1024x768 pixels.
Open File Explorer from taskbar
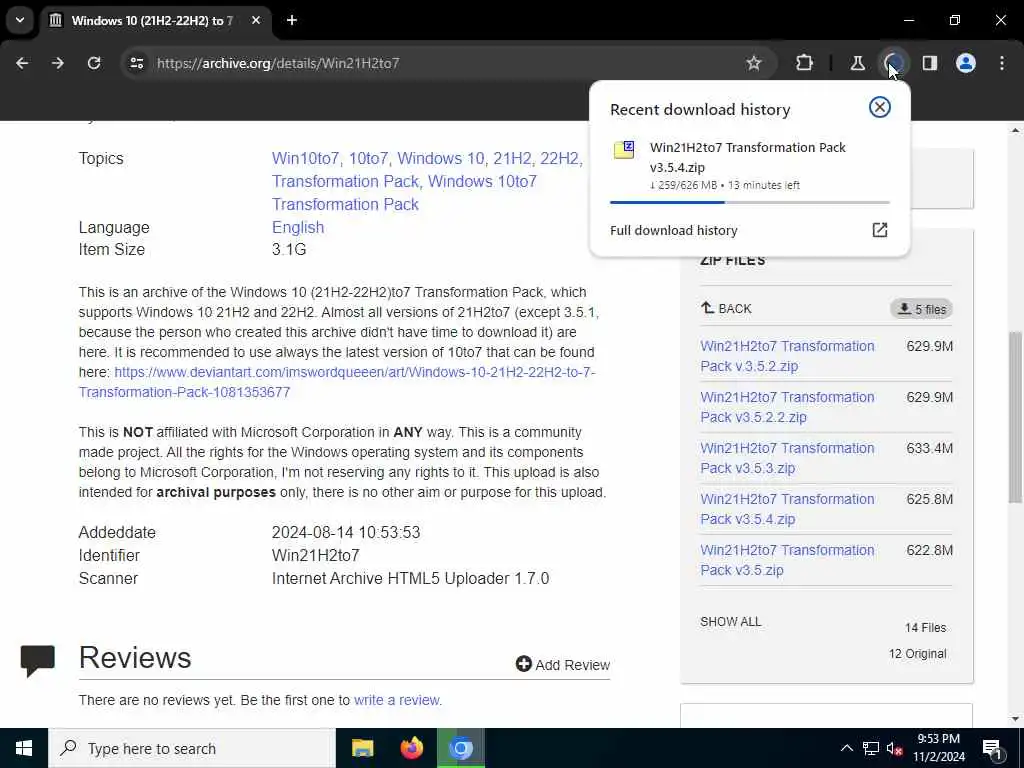coord(362,748)
